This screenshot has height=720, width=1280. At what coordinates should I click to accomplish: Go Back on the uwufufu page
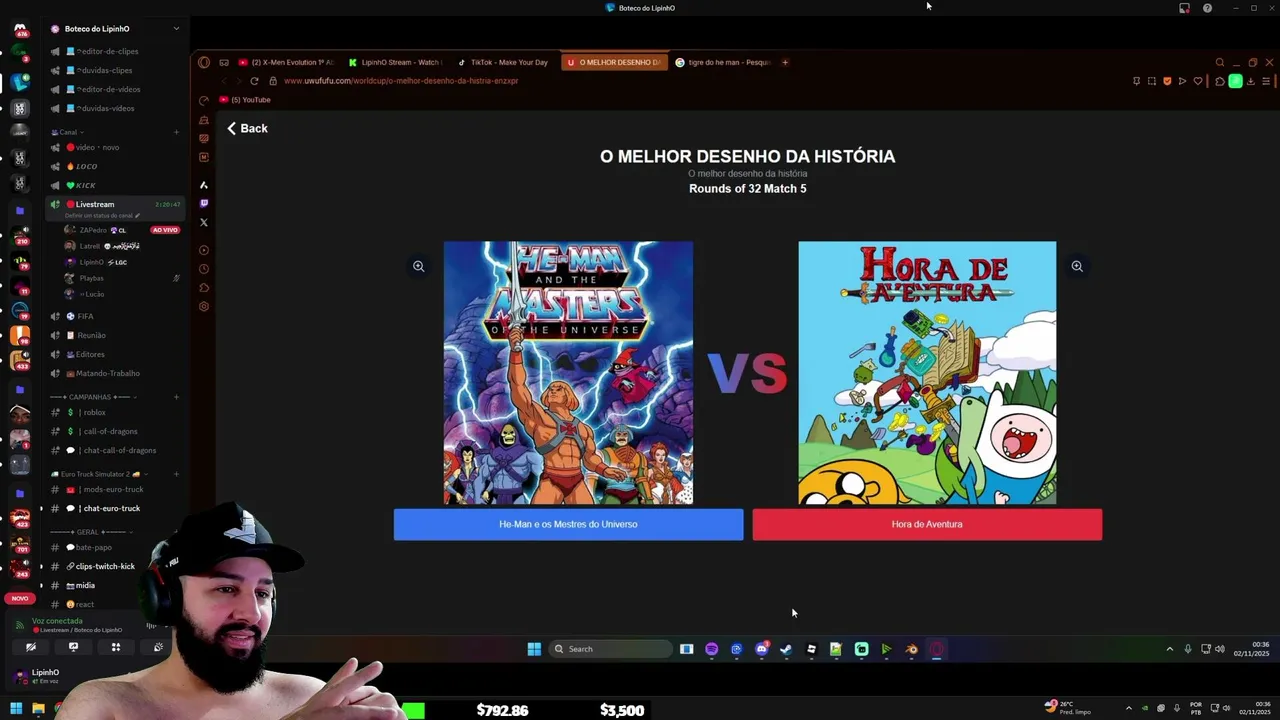click(247, 128)
